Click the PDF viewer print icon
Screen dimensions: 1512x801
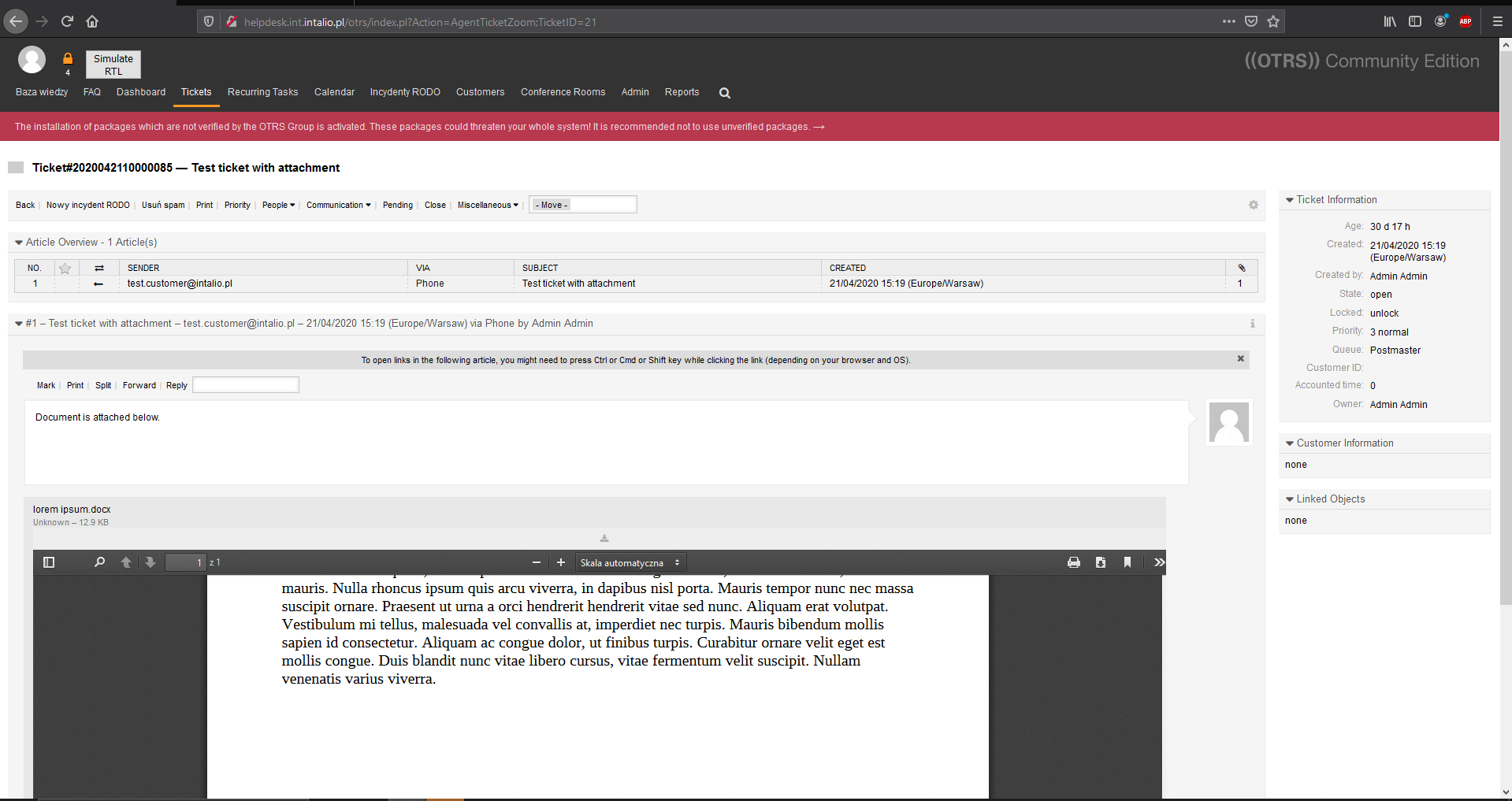pos(1073,562)
